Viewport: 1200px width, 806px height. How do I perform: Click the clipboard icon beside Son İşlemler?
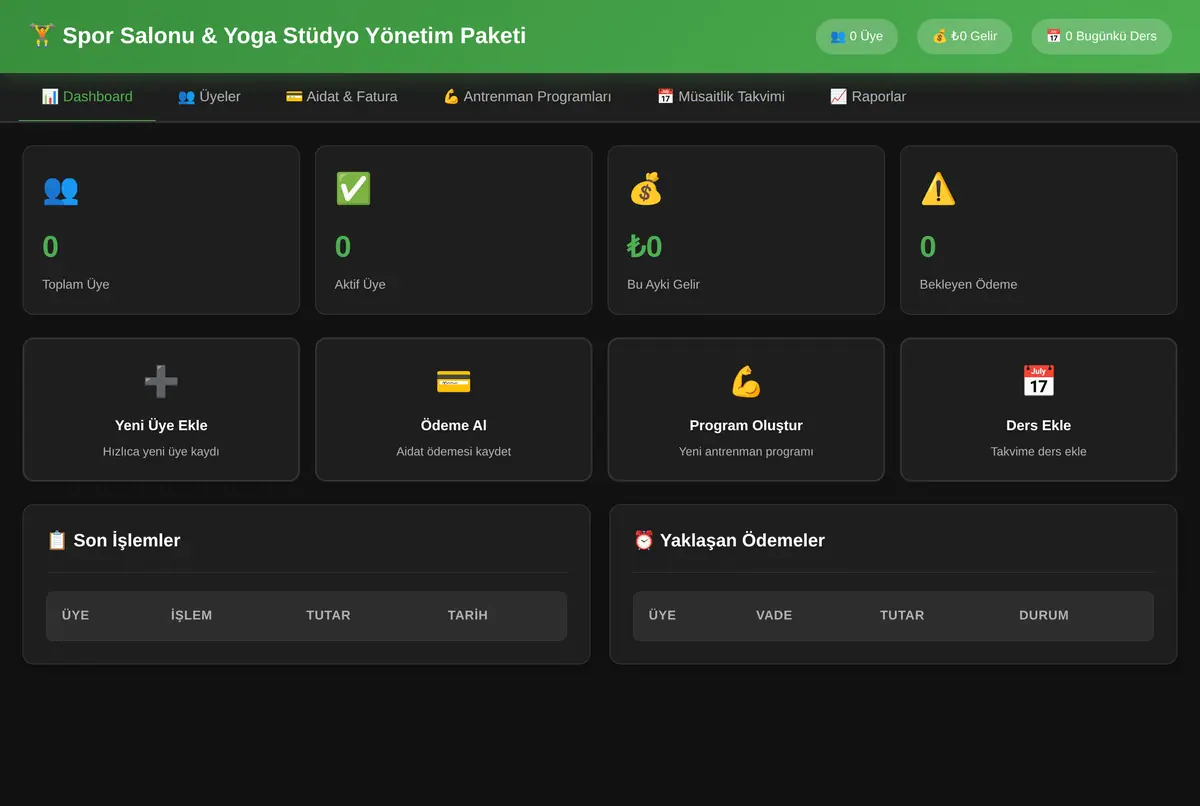pyautogui.click(x=57, y=540)
